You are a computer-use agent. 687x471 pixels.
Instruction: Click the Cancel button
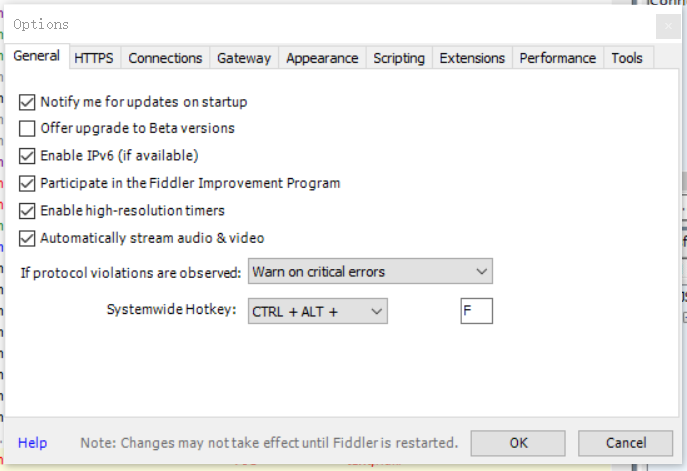[626, 443]
